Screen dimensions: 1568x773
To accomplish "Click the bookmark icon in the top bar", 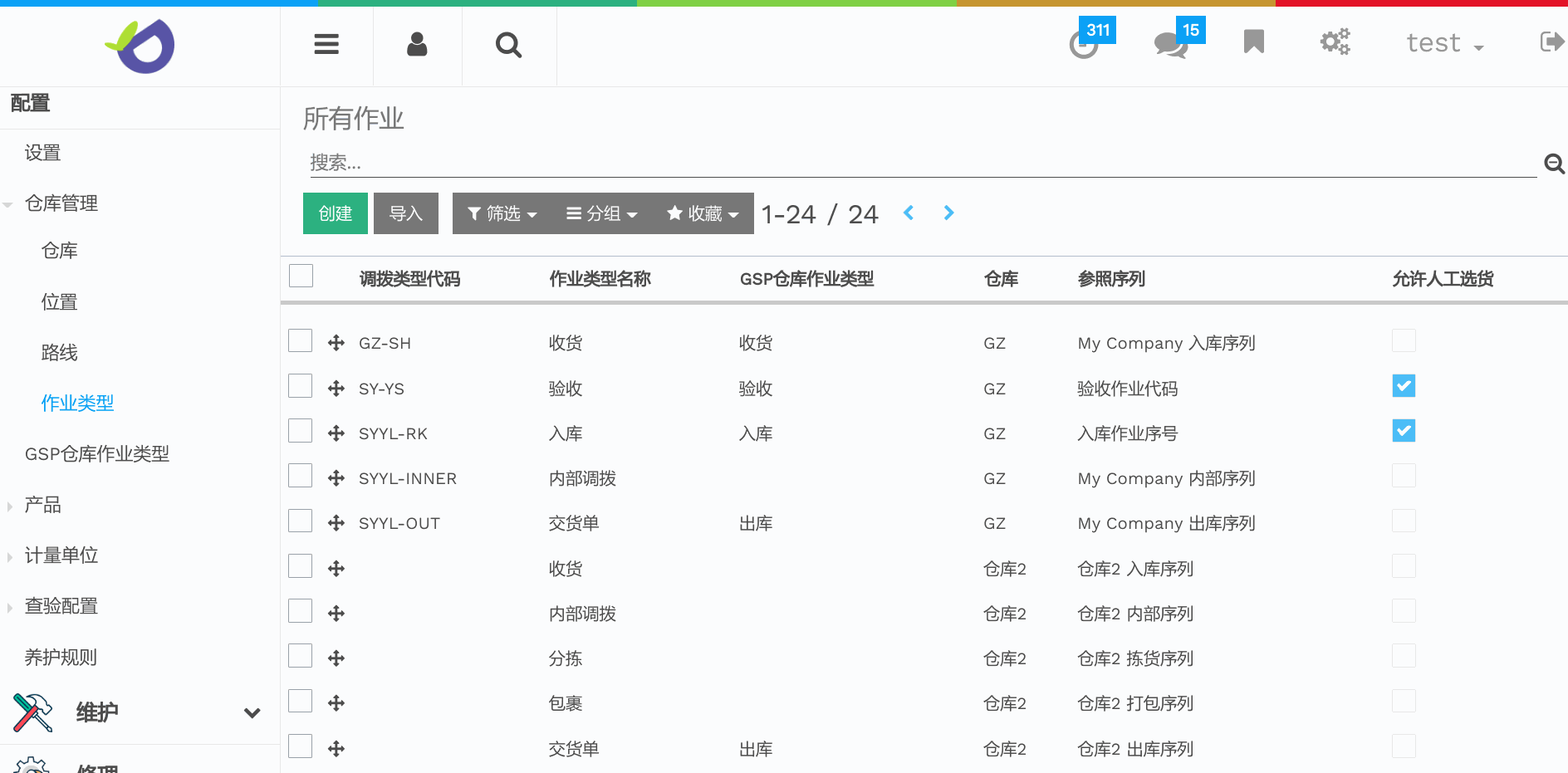I will point(1253,42).
